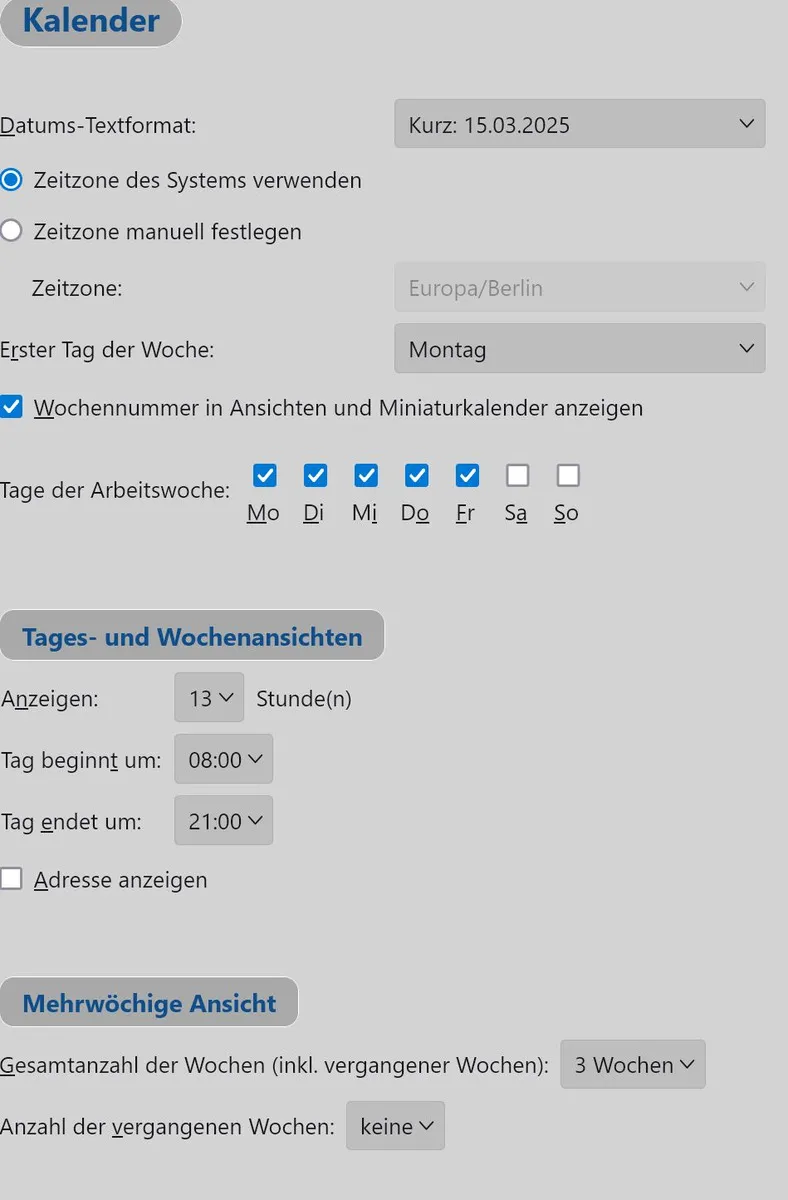Screen dimensions: 788x1200
Task: Click the 'Zeitzone:' label
Action: [77, 289]
